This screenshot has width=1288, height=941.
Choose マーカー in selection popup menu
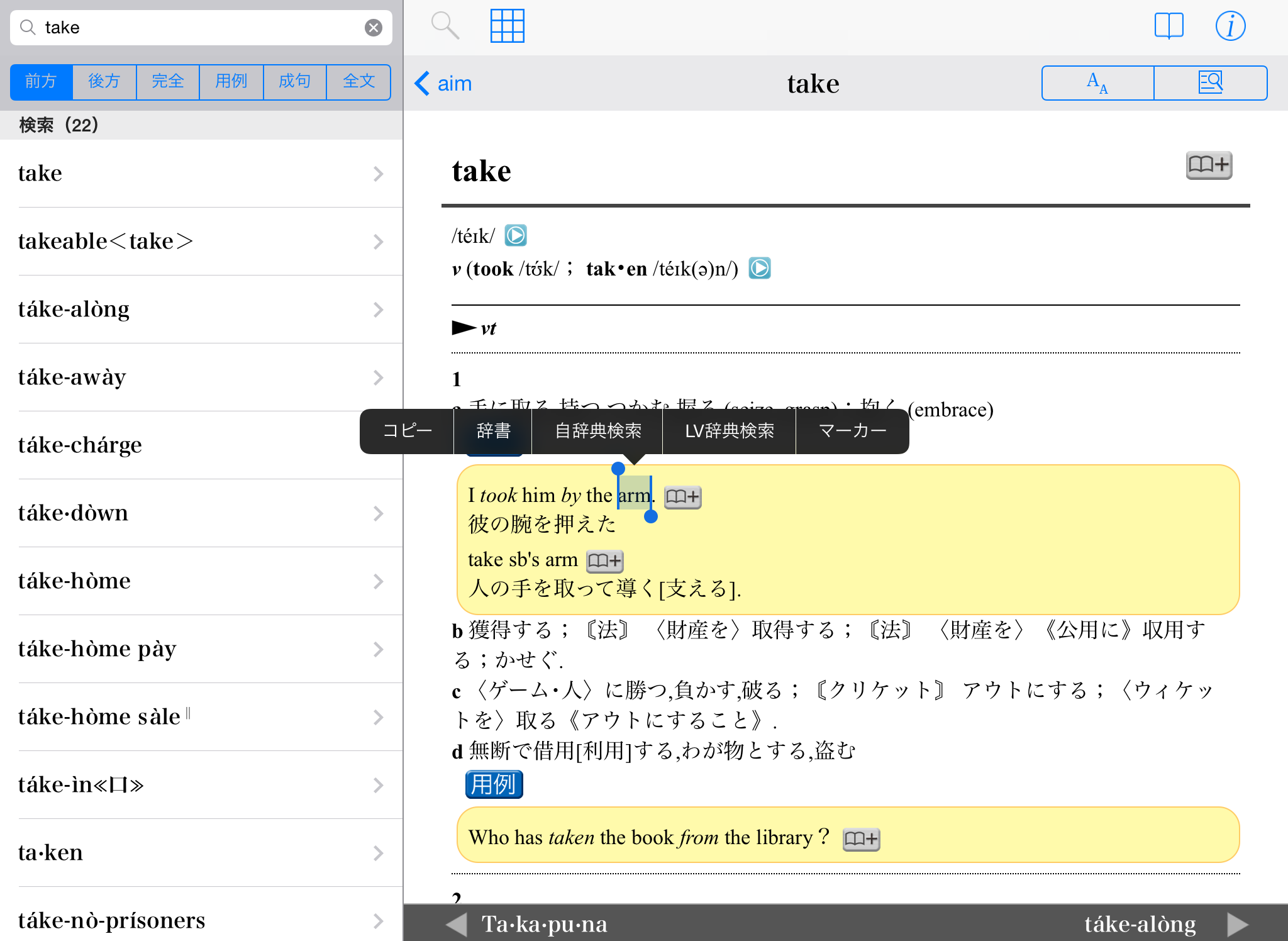(852, 431)
